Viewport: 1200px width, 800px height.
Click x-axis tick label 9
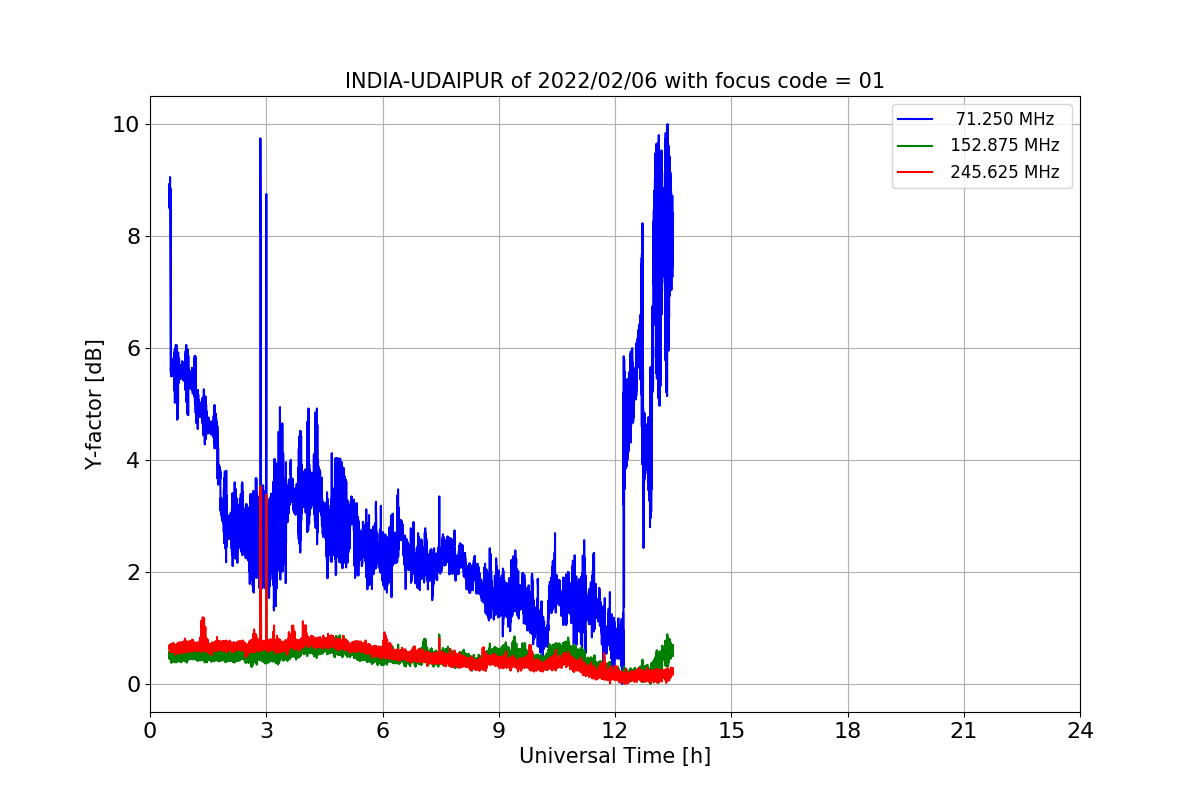(499, 730)
